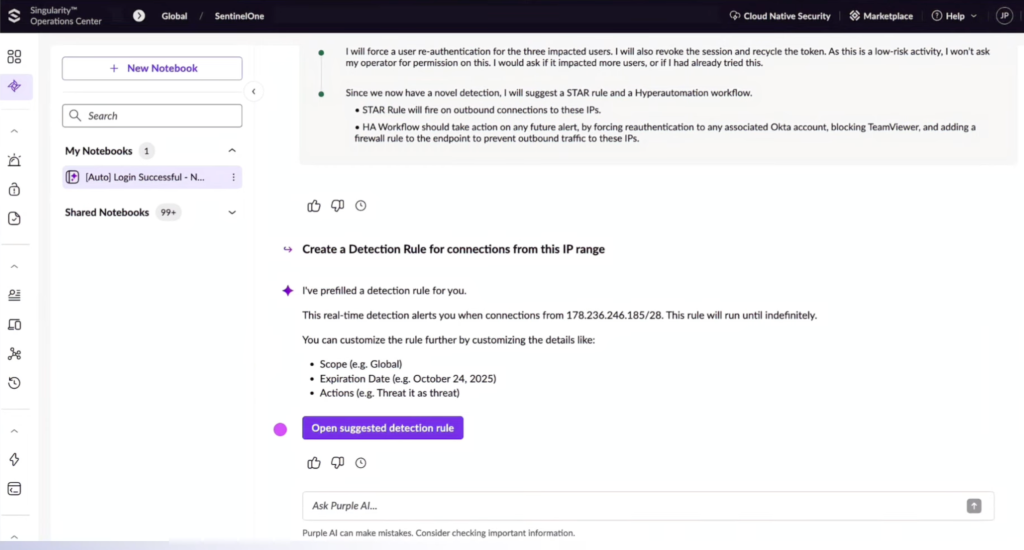The width and height of the screenshot is (1024, 550).
Task: Open Cloud Native Security
Action: click(780, 16)
